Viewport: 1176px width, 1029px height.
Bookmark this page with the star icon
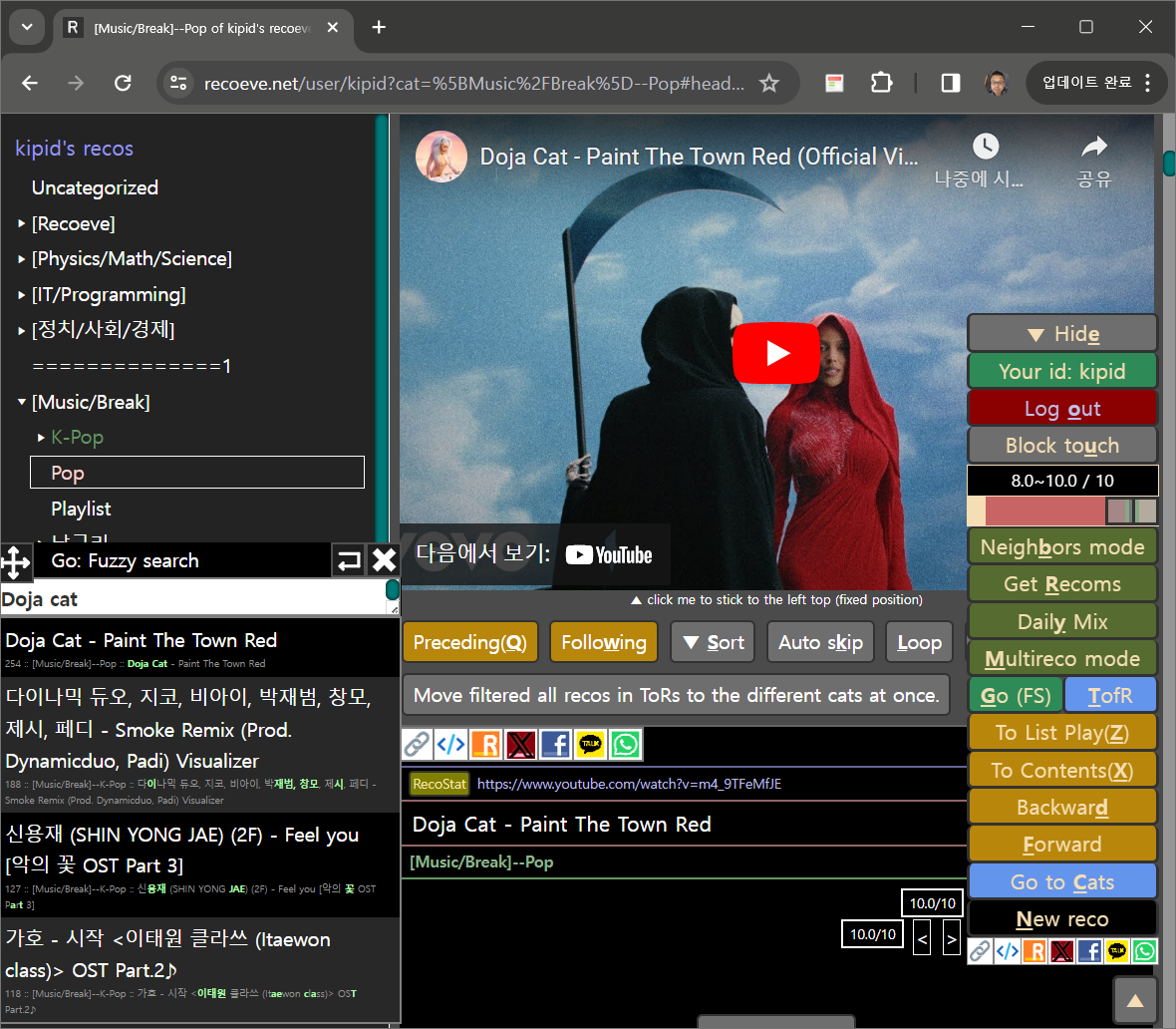pyautogui.click(x=768, y=84)
